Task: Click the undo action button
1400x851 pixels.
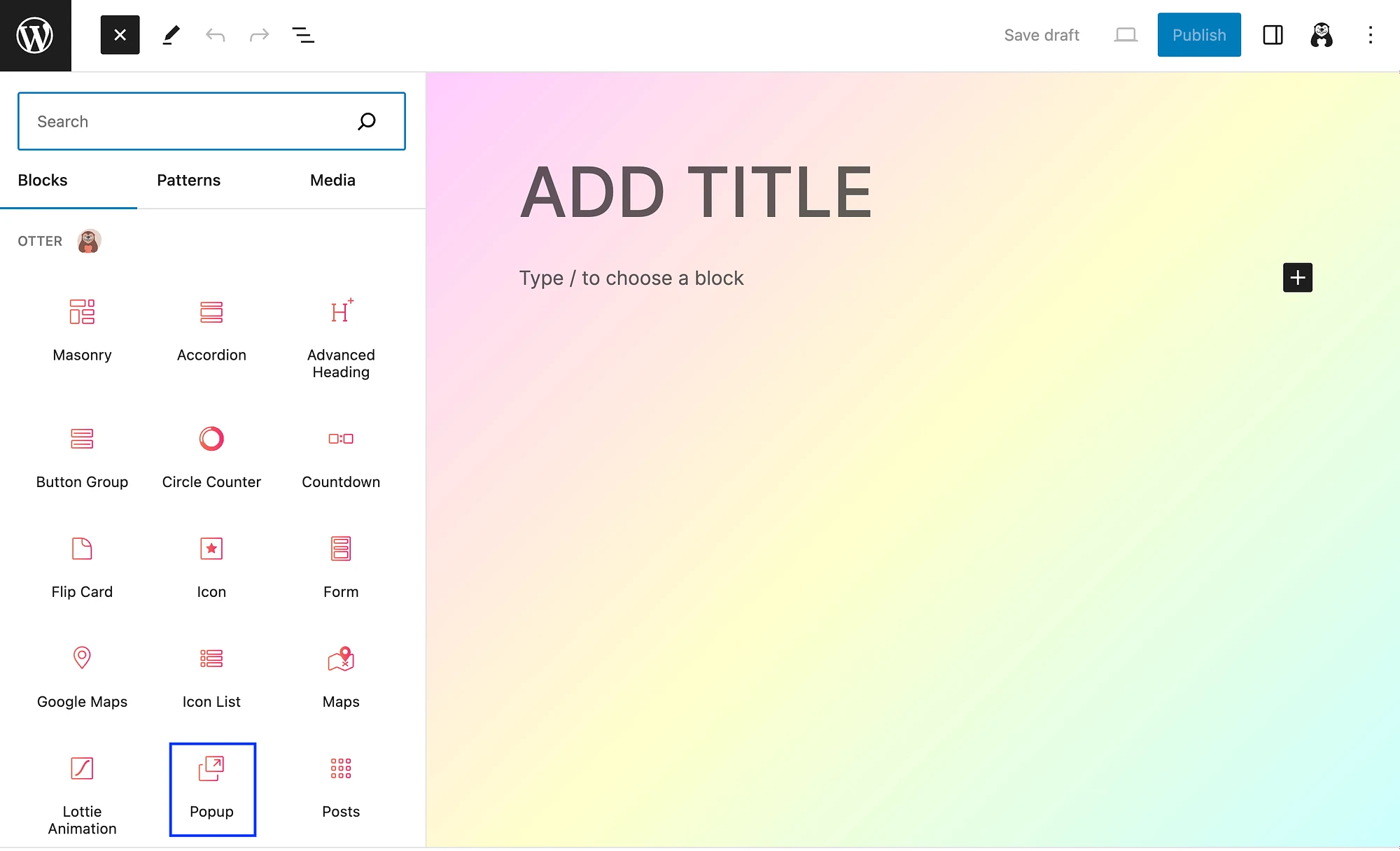Action: click(x=215, y=35)
